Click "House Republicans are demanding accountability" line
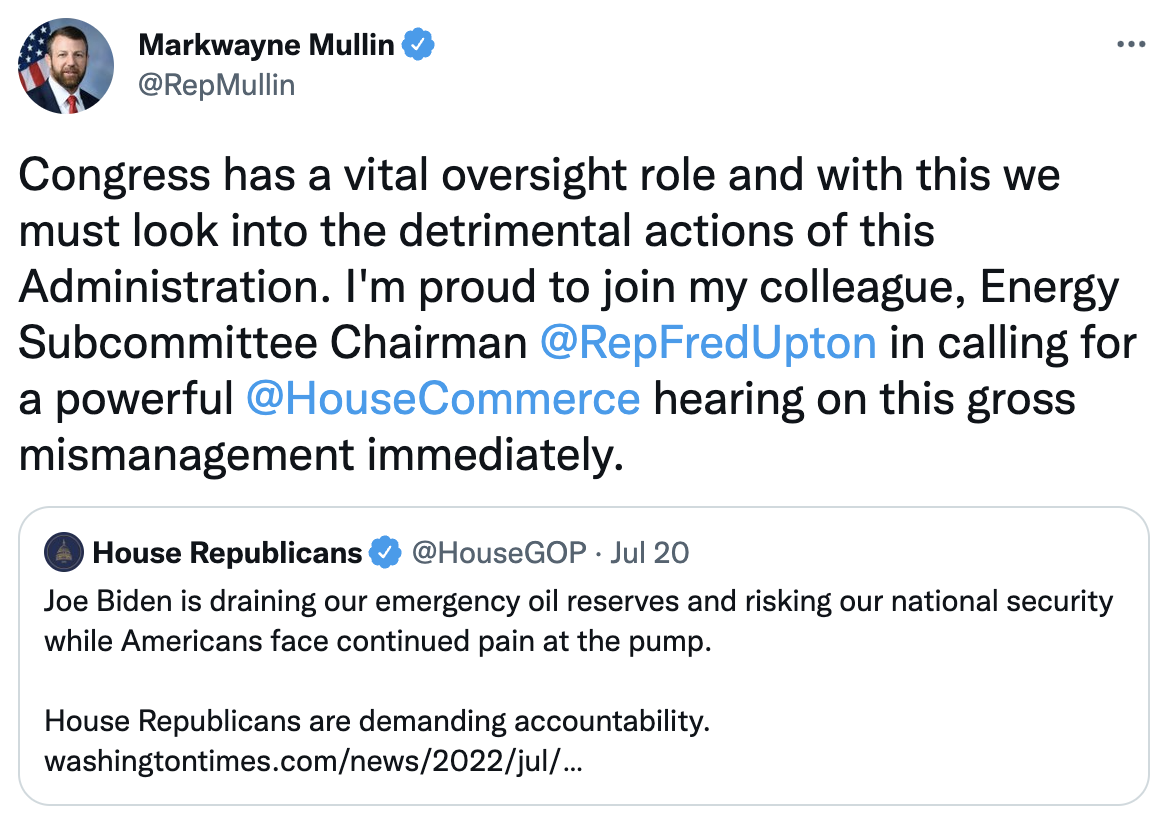The height and width of the screenshot is (832, 1174). pos(377,722)
